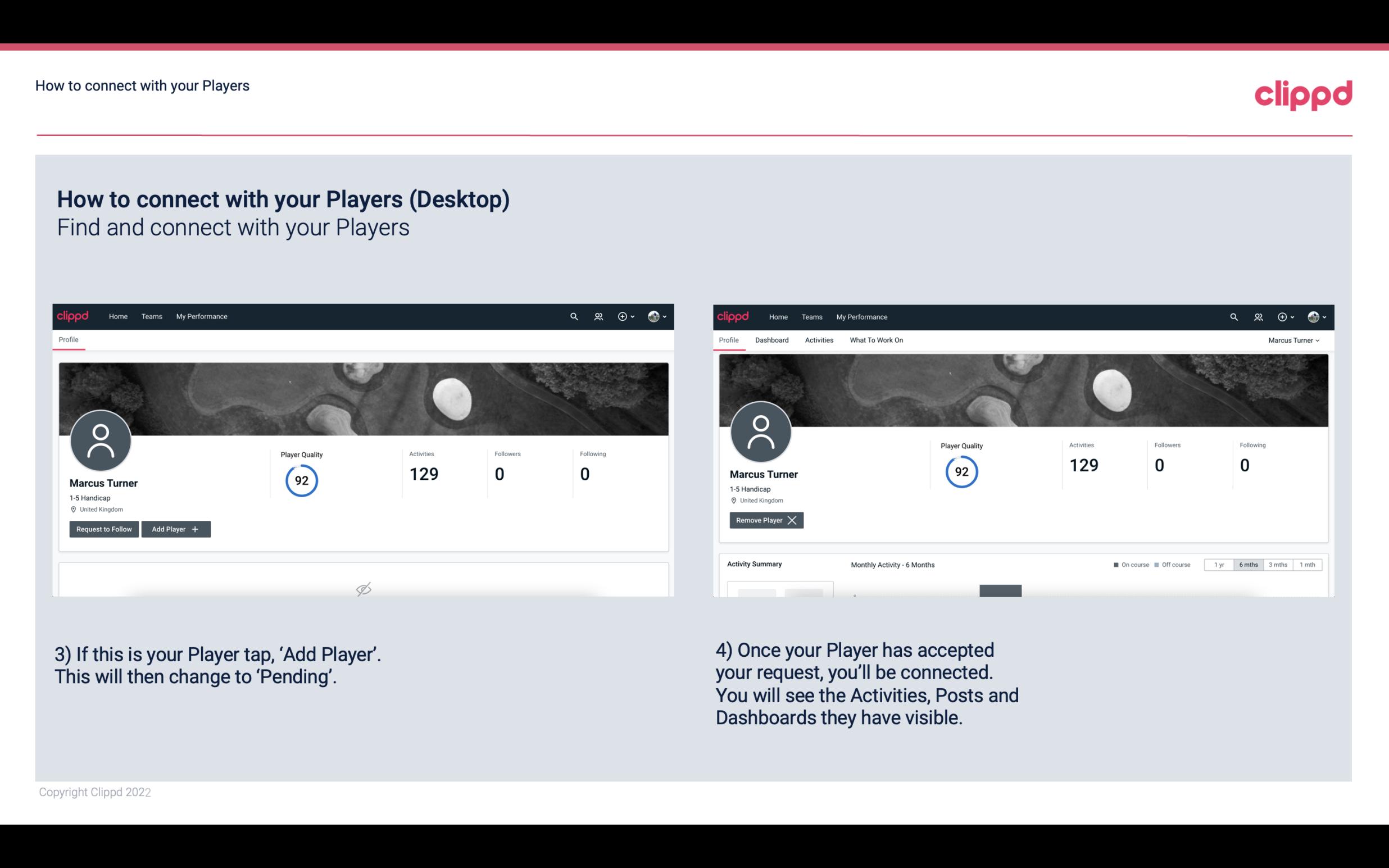This screenshot has height=868, width=1389.
Task: Click the 'Remove Player' button
Action: pos(763,520)
